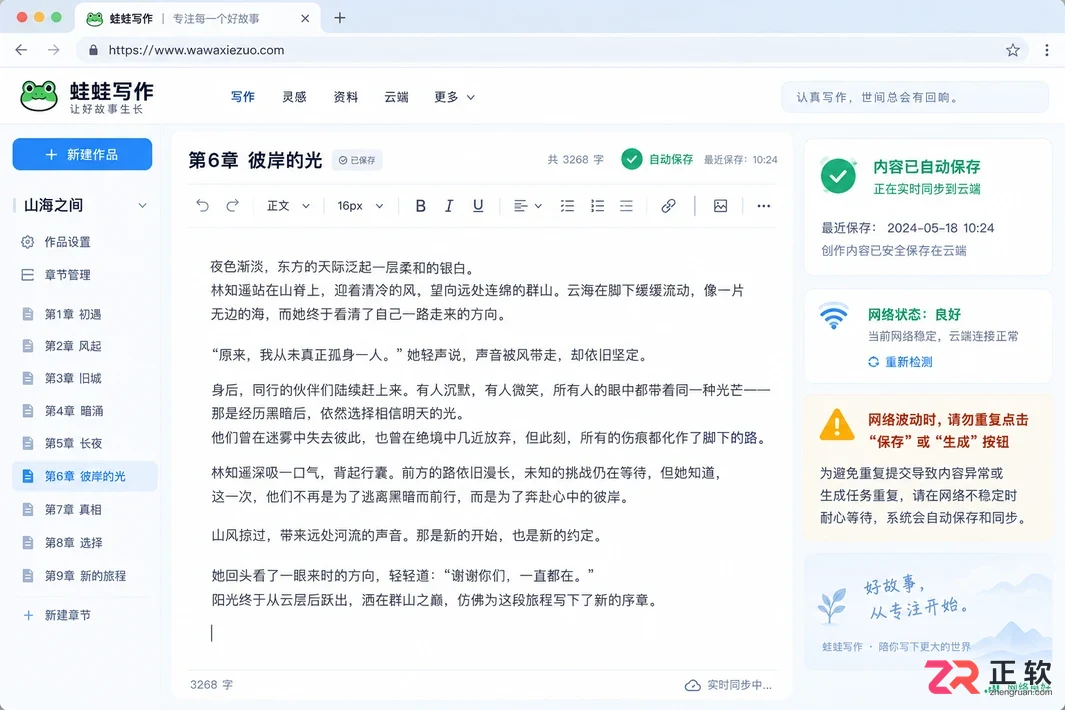
Task: Open the text alignment dropdown
Action: point(527,206)
